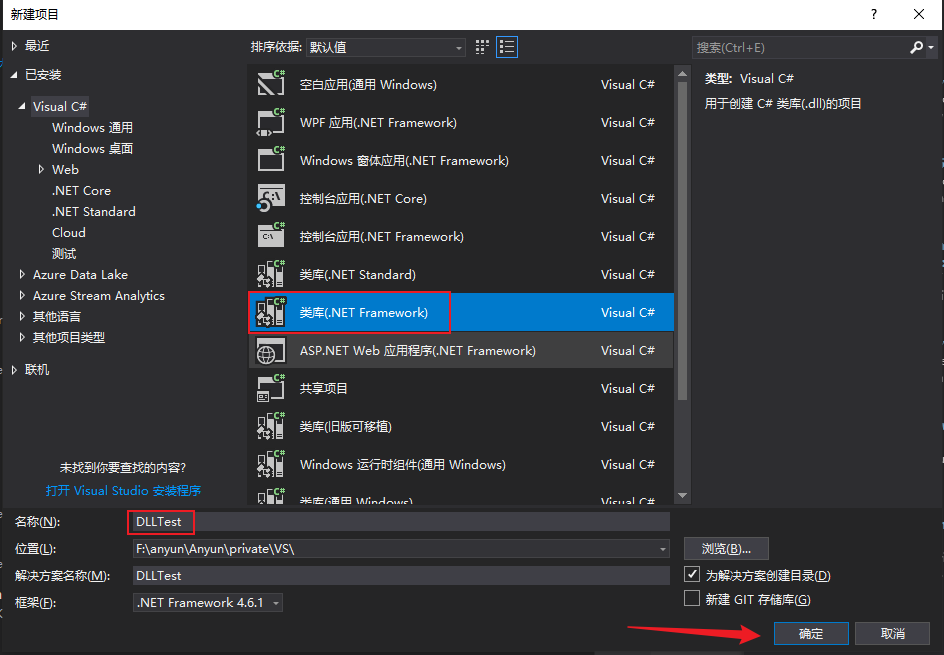This screenshot has height=655, width=944.
Task: Expand the 联机 node
Action: 14,370
